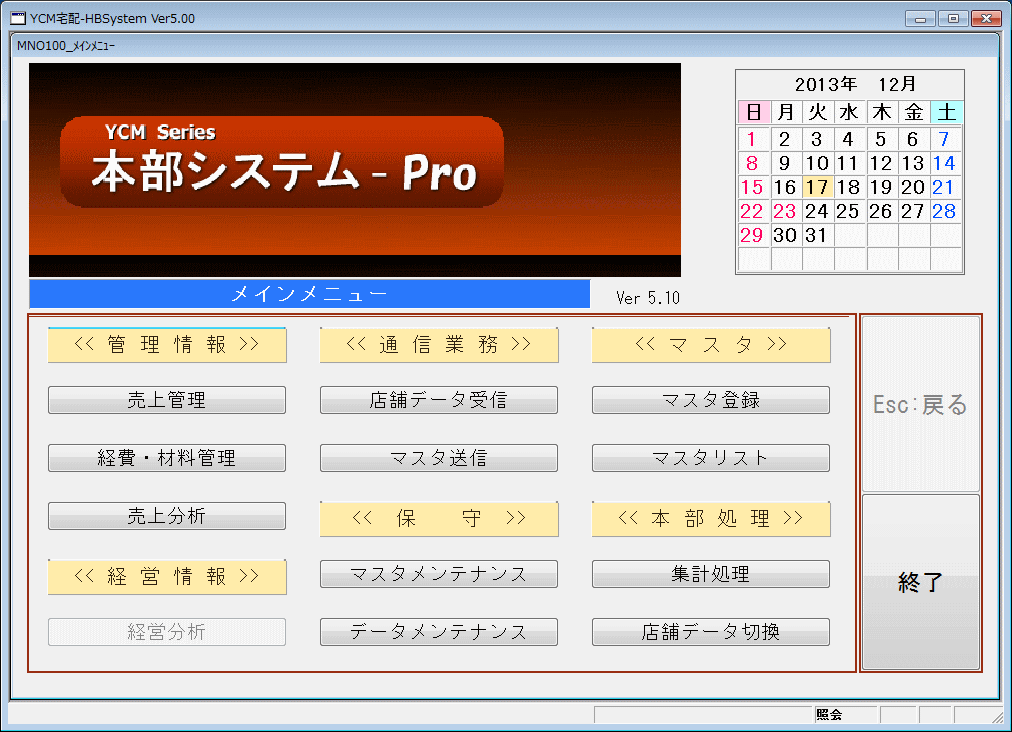
Task: Select Sunday 29 in the calendar
Action: pyautogui.click(x=753, y=235)
